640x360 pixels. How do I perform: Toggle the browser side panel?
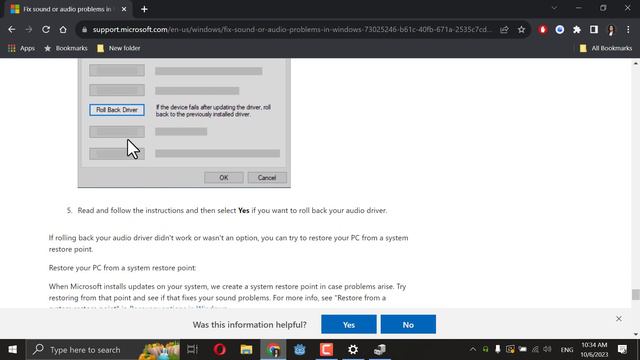(x=594, y=29)
